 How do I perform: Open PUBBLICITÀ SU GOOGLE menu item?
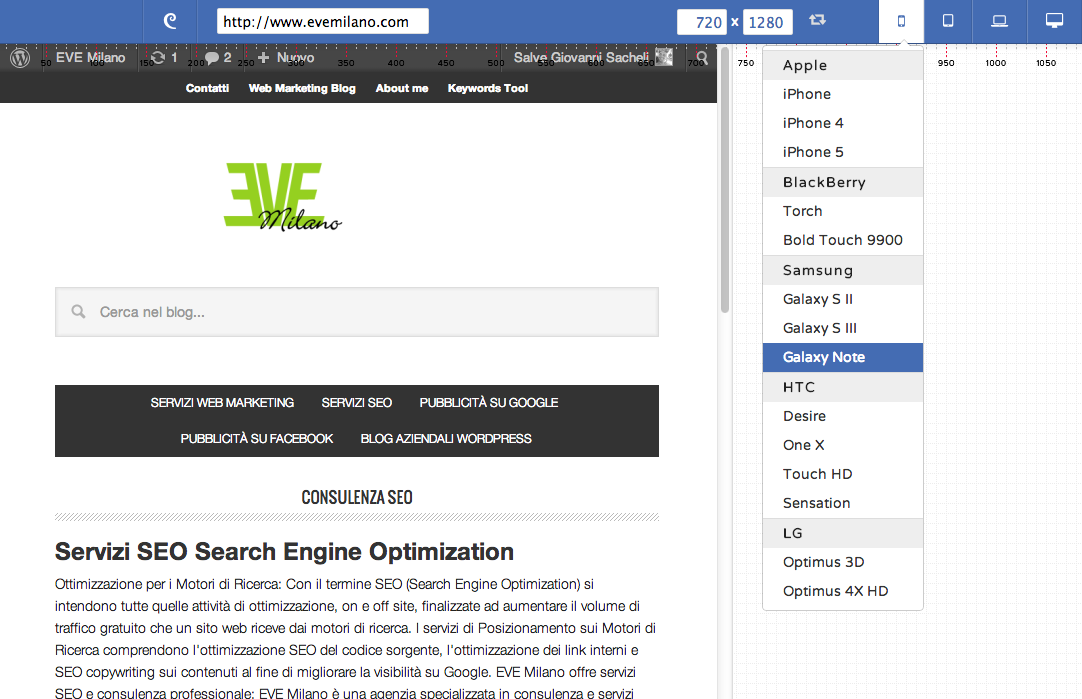tap(489, 403)
